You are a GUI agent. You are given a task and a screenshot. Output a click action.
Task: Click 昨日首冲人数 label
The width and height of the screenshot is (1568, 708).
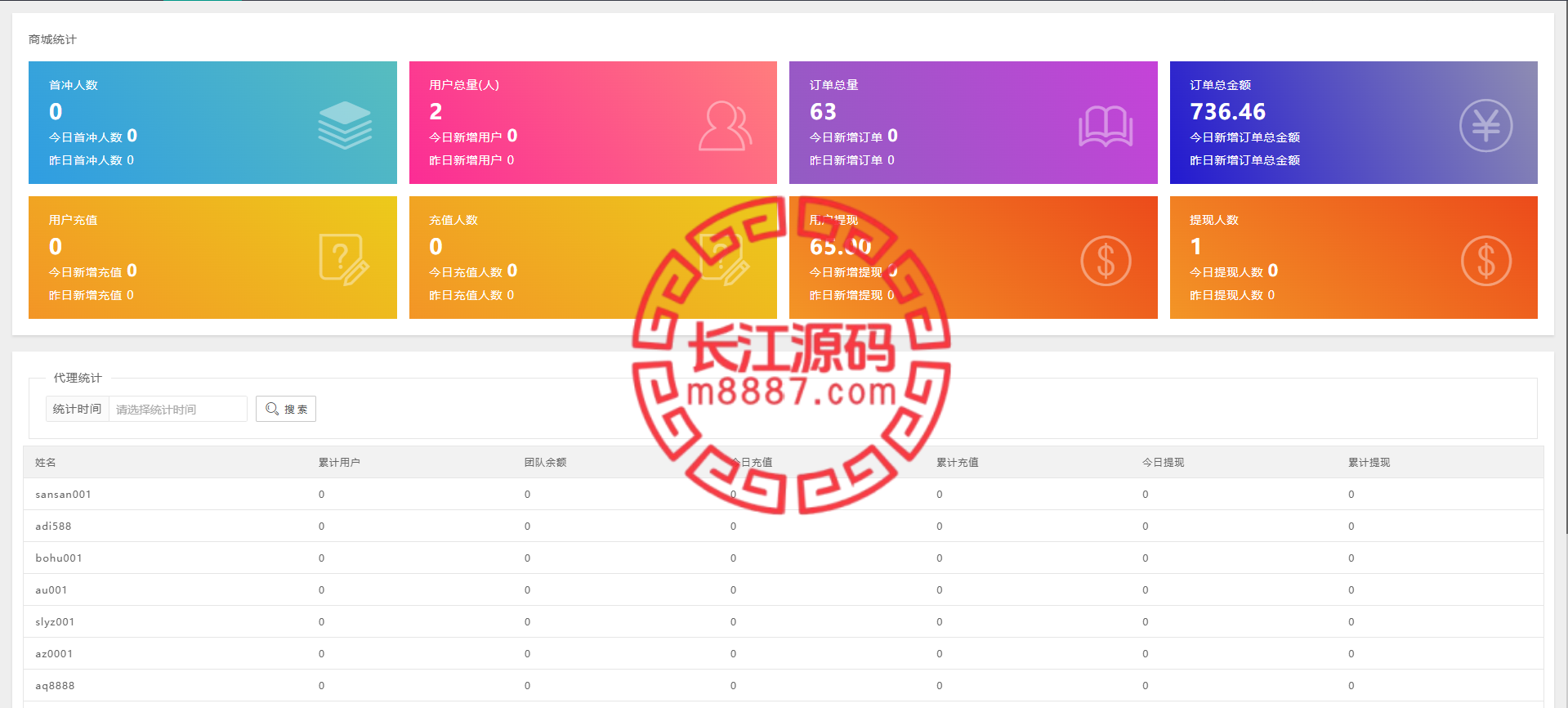[x=86, y=160]
